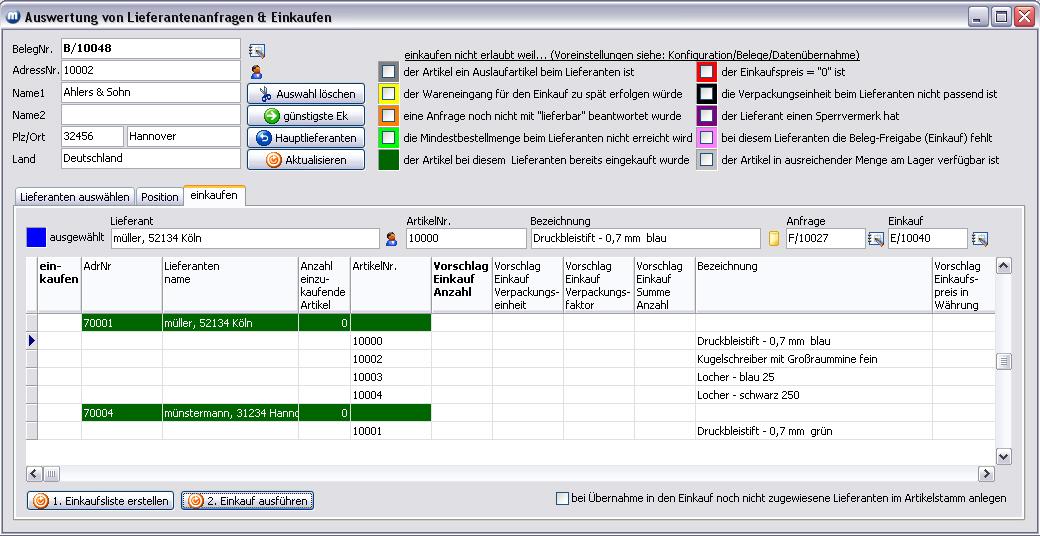Switch to 'Lieferanten auswählen' tab
The width and height of the screenshot is (1040, 536).
tap(75, 197)
